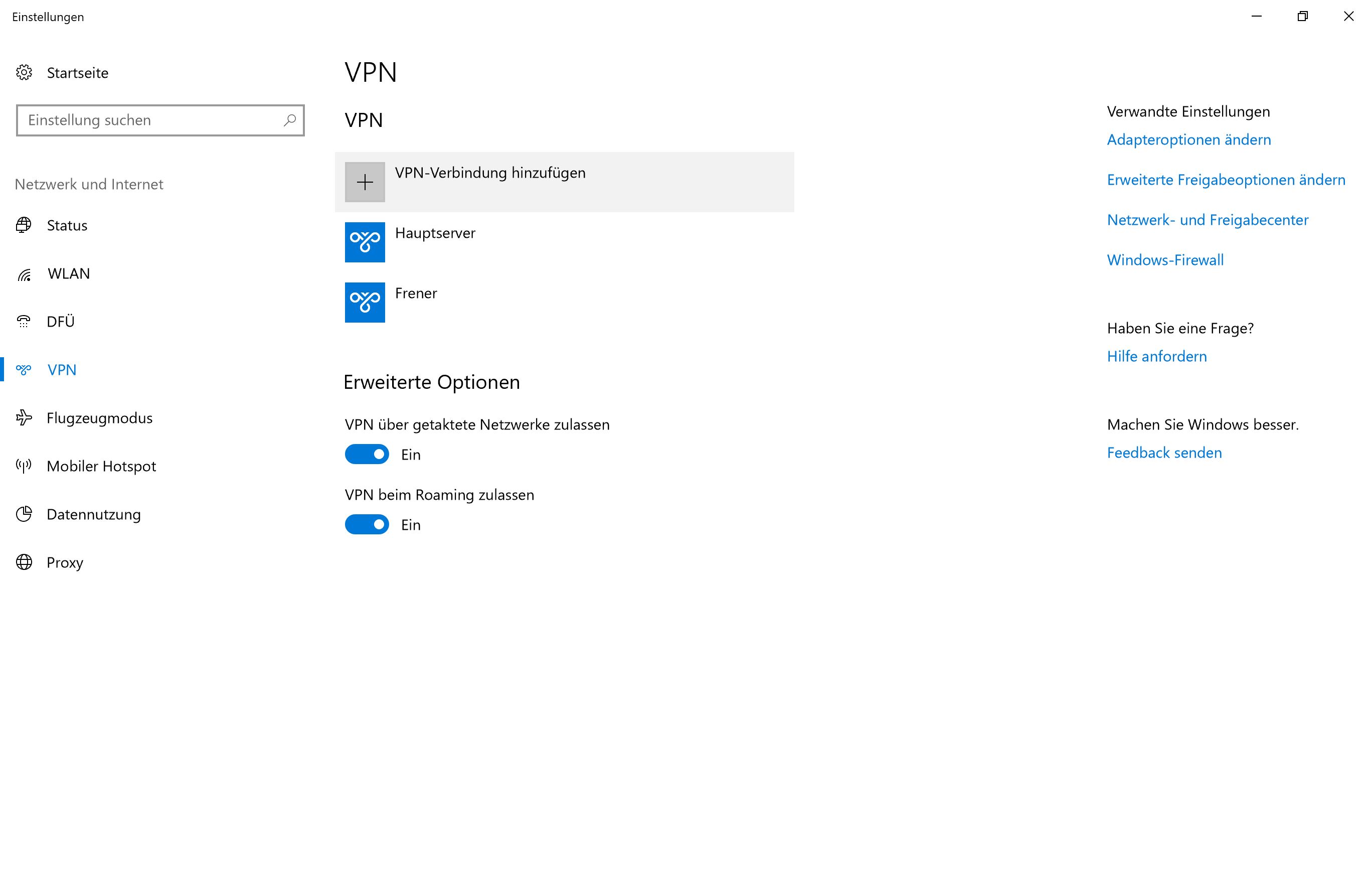
Task: Open Erweiterte Freigabeoptionen ändern link
Action: tap(1226, 180)
